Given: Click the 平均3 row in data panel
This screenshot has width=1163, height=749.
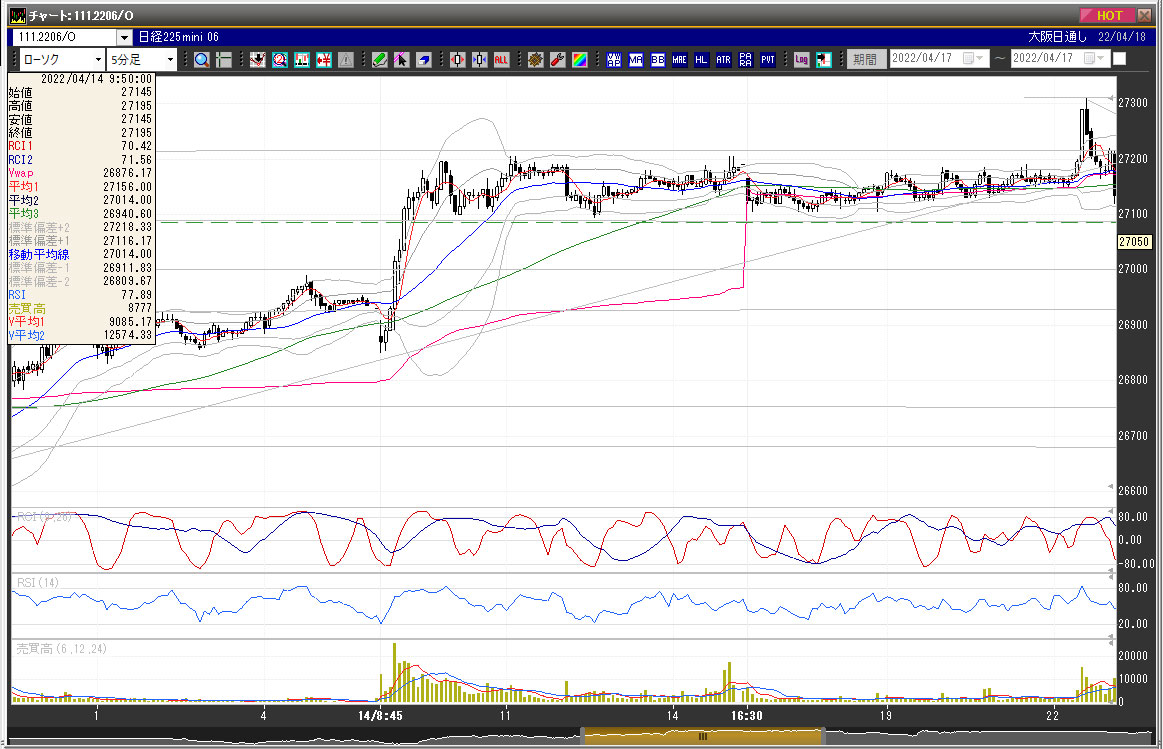Looking at the screenshot, I should [x=80, y=214].
